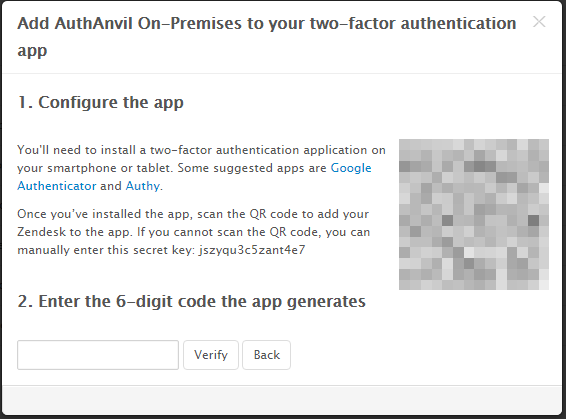Select the secret key jszyqu3c5zant4e7 text
This screenshot has height=419, width=566.
click(x=252, y=250)
